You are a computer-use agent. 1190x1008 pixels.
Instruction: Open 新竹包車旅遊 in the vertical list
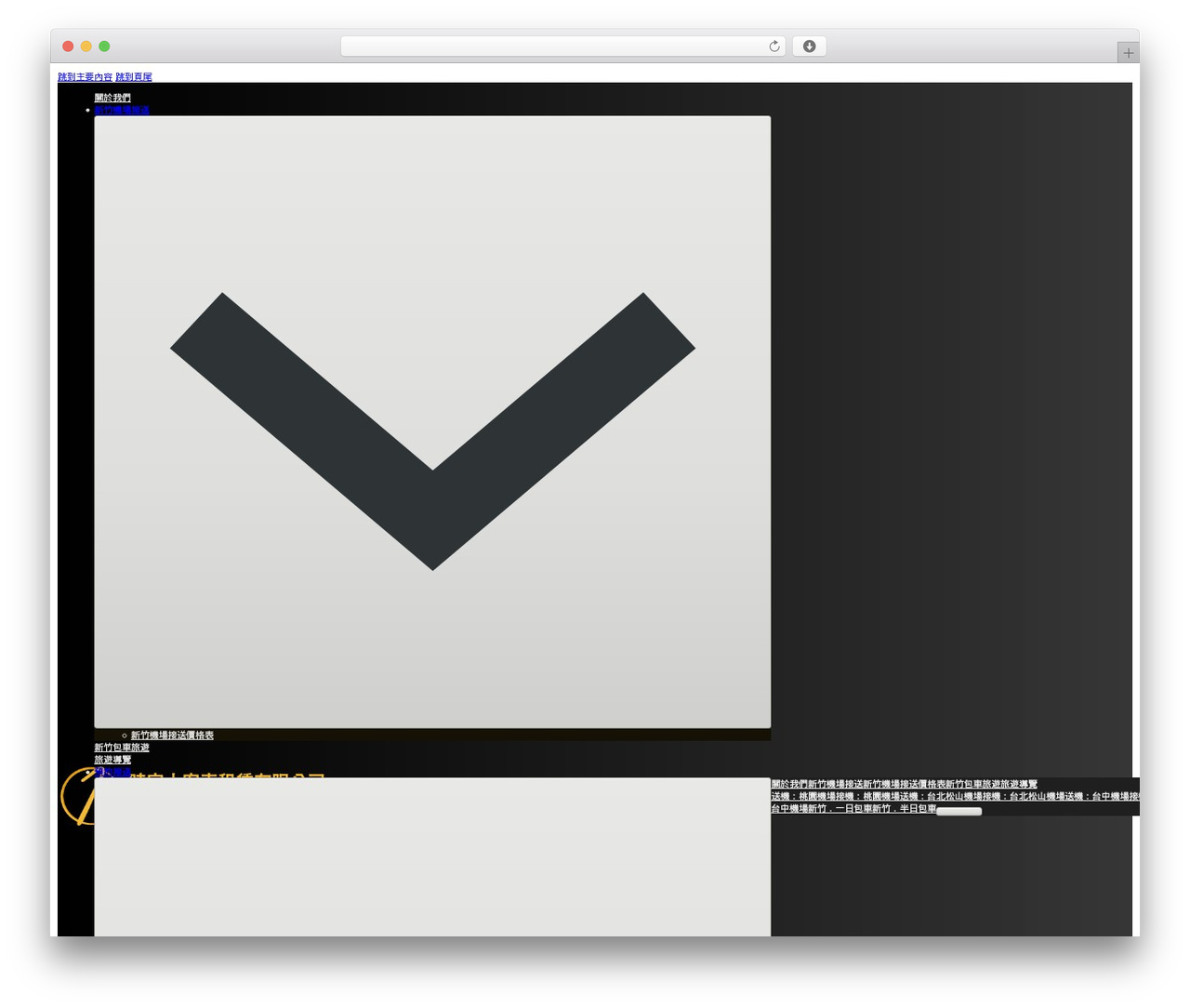(x=122, y=748)
